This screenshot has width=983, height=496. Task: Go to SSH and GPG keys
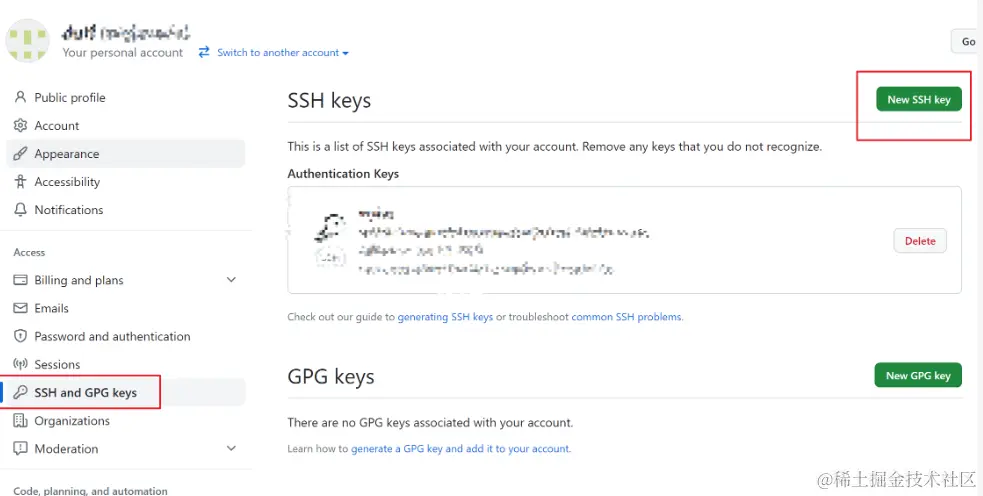[85, 393]
